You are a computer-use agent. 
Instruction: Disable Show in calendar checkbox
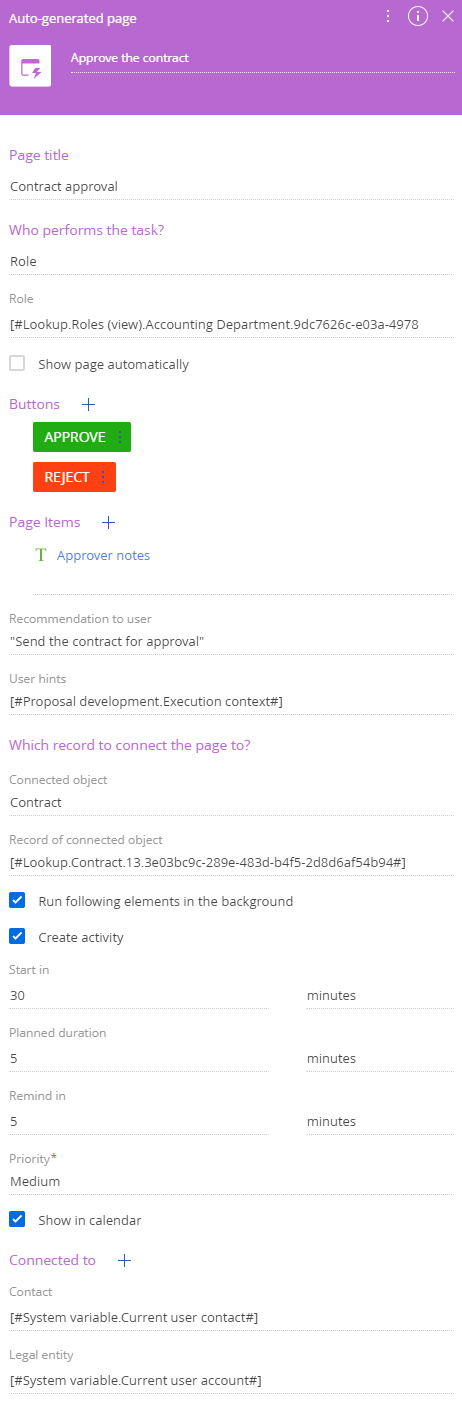point(17,1220)
